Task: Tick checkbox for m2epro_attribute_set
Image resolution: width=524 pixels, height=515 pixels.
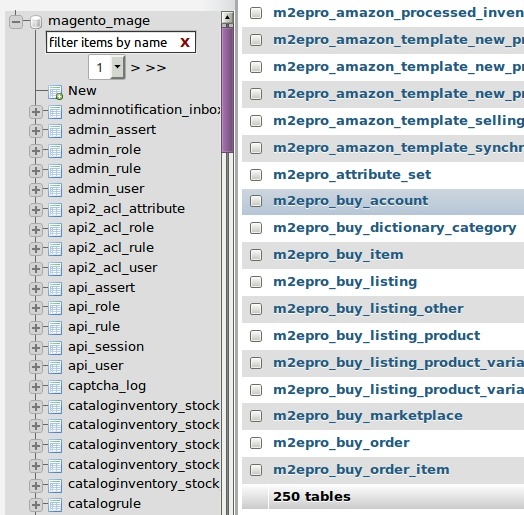Action: pos(256,175)
